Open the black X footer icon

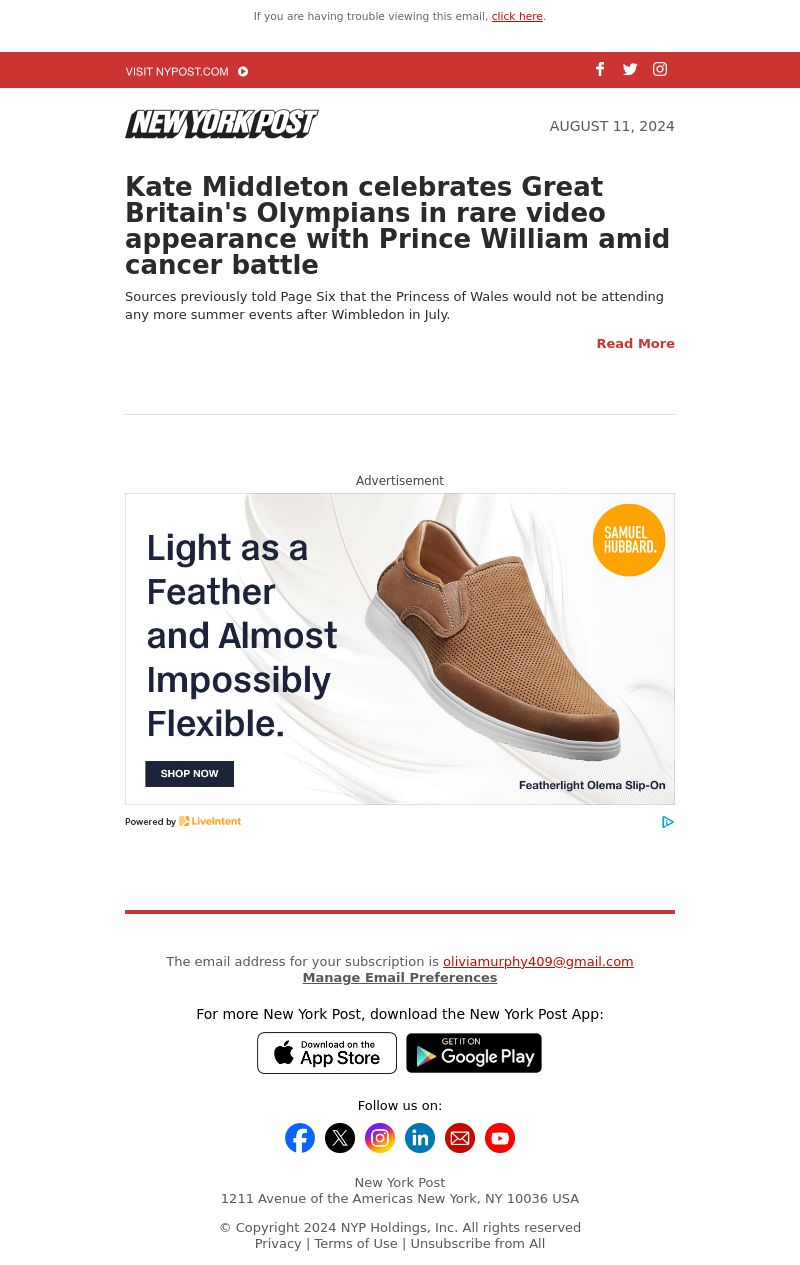(x=340, y=1138)
